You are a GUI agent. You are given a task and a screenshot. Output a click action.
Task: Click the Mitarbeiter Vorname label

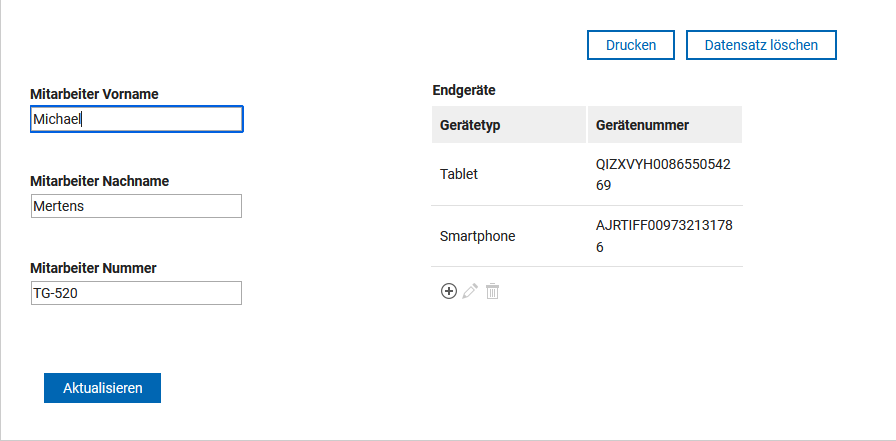(x=94, y=94)
